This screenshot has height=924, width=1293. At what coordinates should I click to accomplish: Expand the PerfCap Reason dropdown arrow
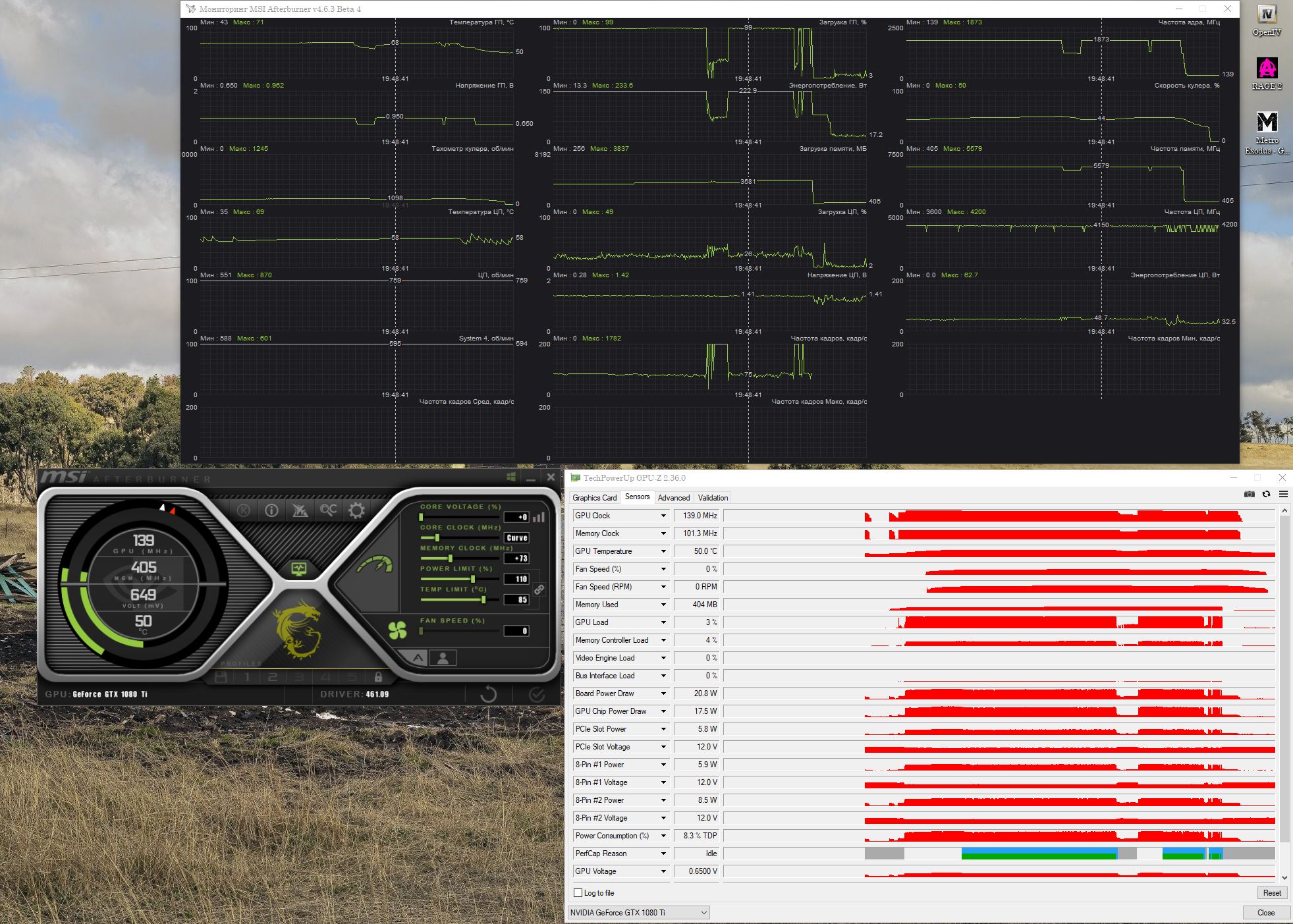[x=663, y=854]
